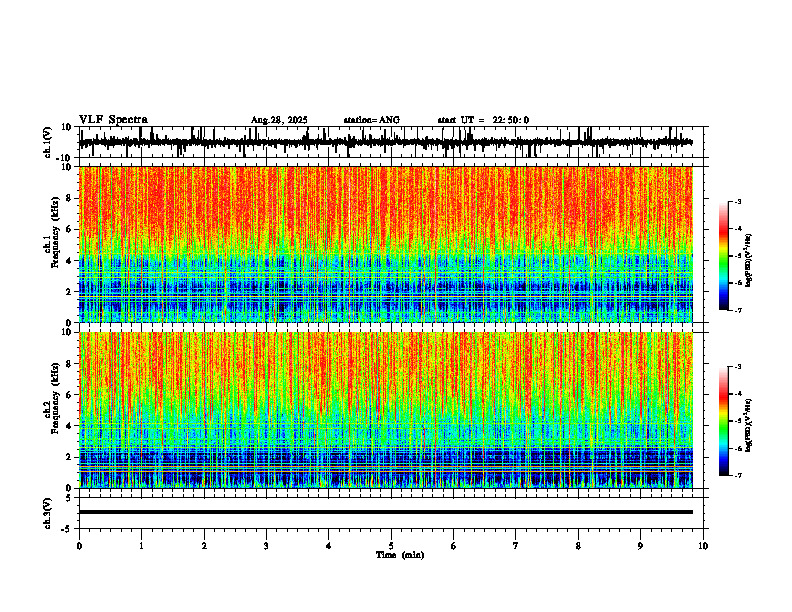Click the ch.2 "Frequency (kHz)" axis label
792x612 pixels.
point(56,398)
